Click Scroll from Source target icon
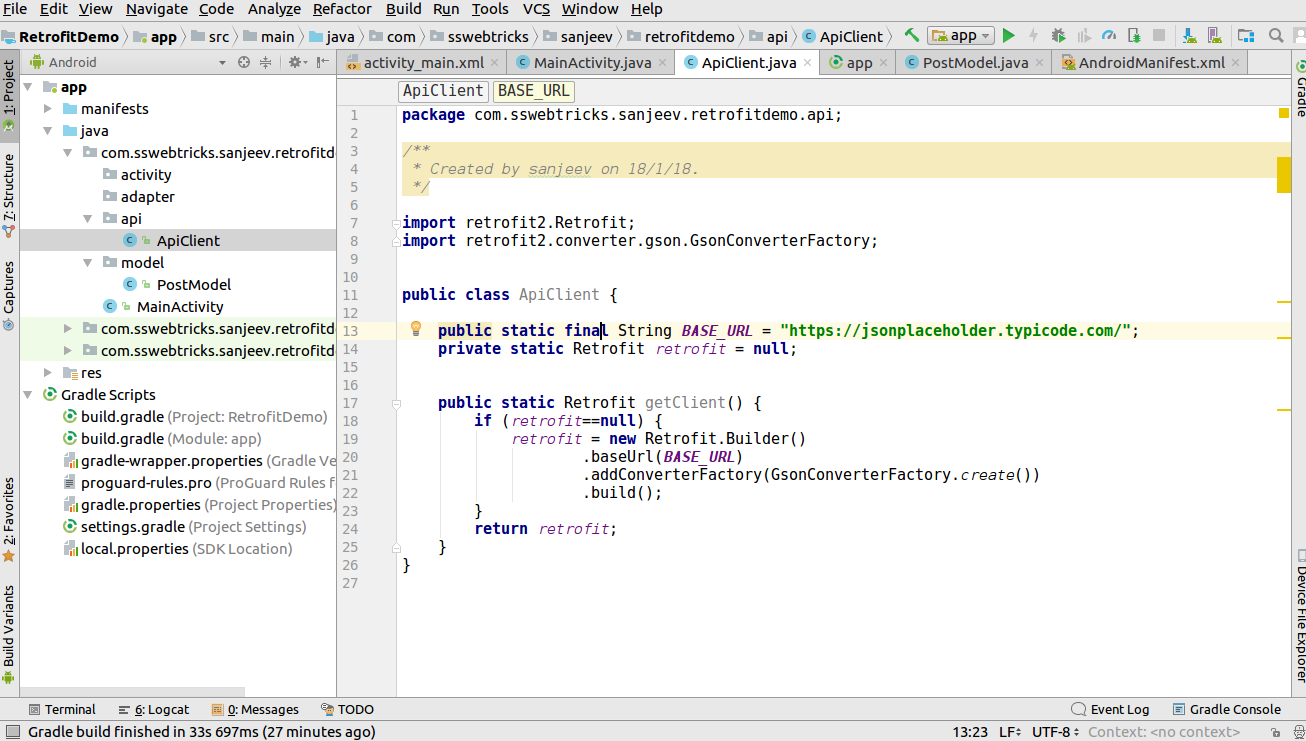 point(244,62)
